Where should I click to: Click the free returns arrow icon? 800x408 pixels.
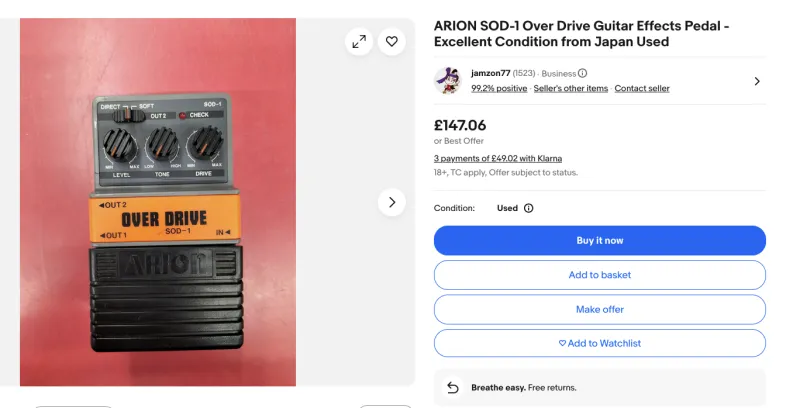coord(453,388)
